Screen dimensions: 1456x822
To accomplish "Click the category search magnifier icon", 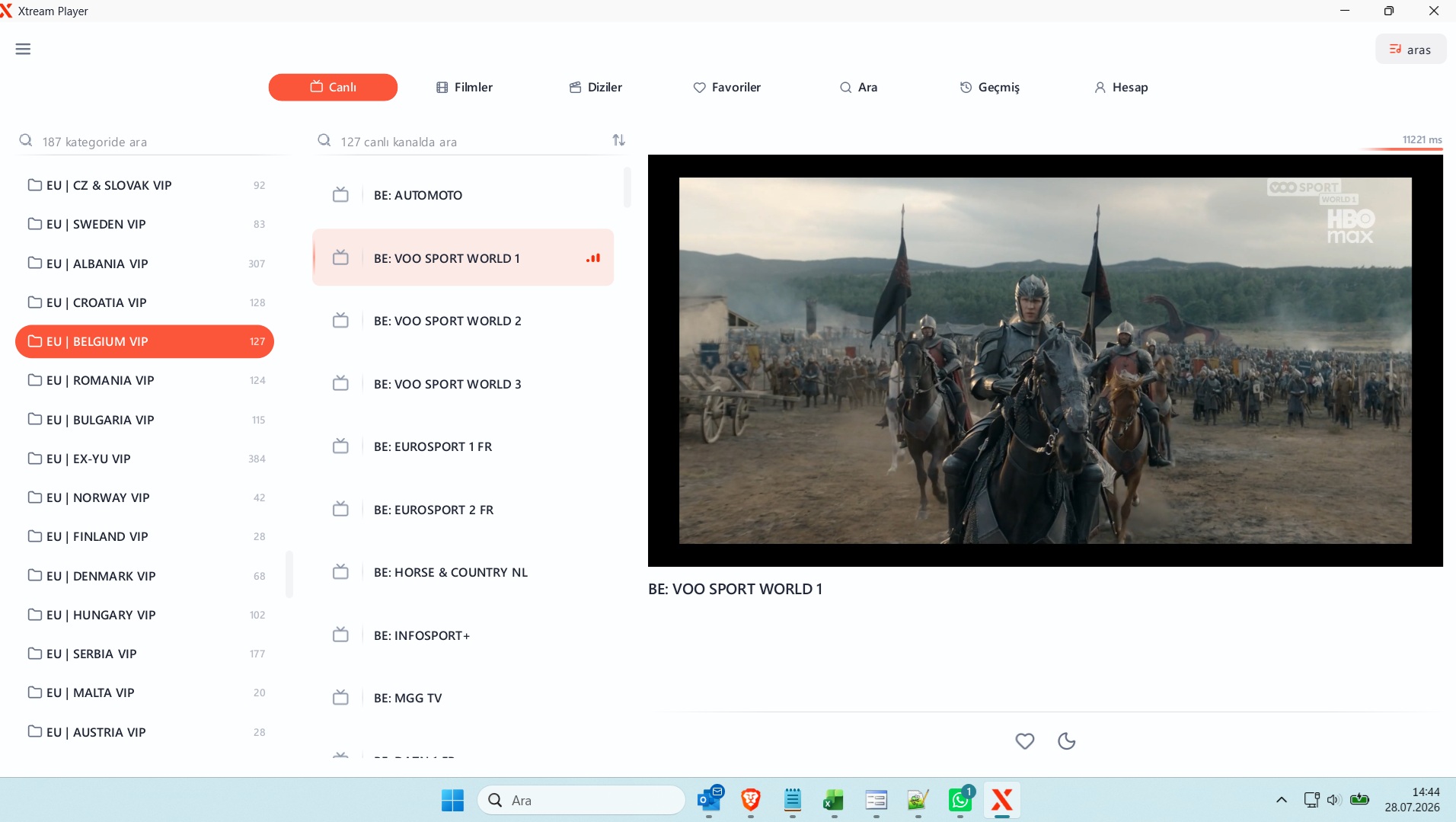I will coord(26,141).
